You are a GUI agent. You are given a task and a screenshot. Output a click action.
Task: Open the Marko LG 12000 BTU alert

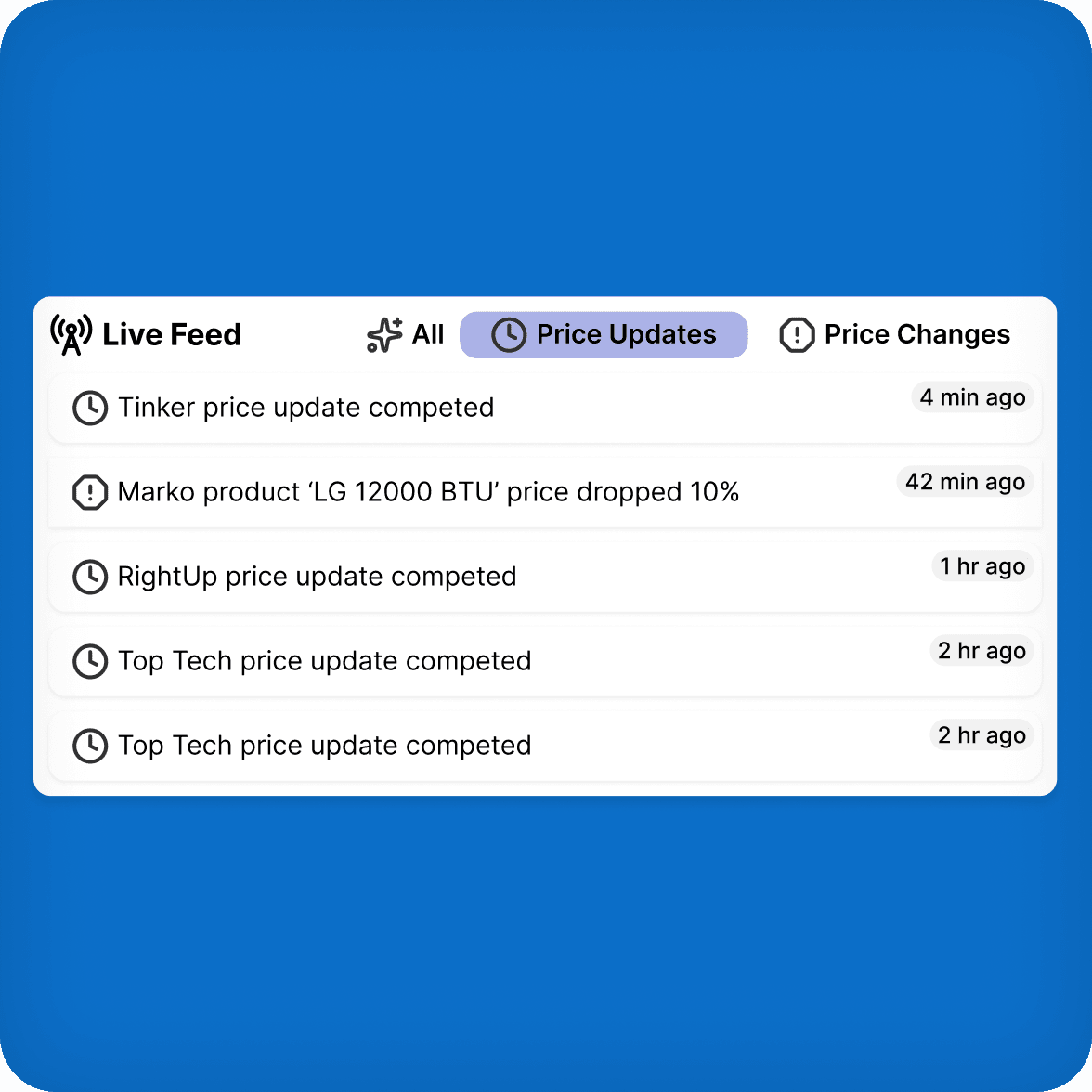(428, 493)
